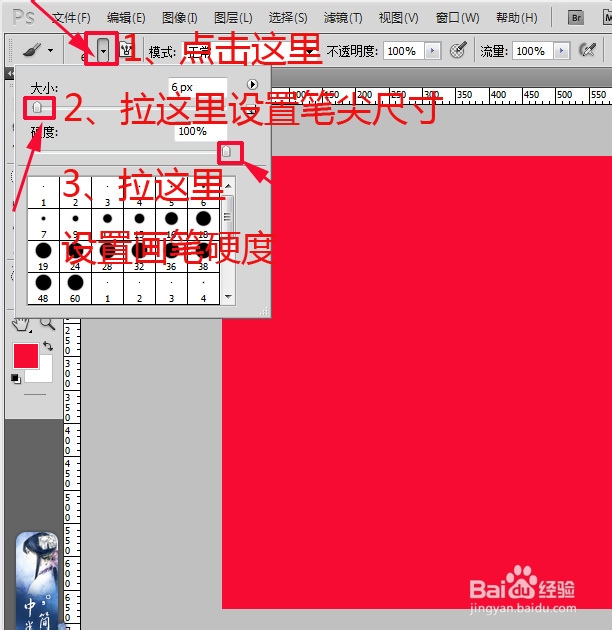Enable airbrush mode icon

[587, 51]
